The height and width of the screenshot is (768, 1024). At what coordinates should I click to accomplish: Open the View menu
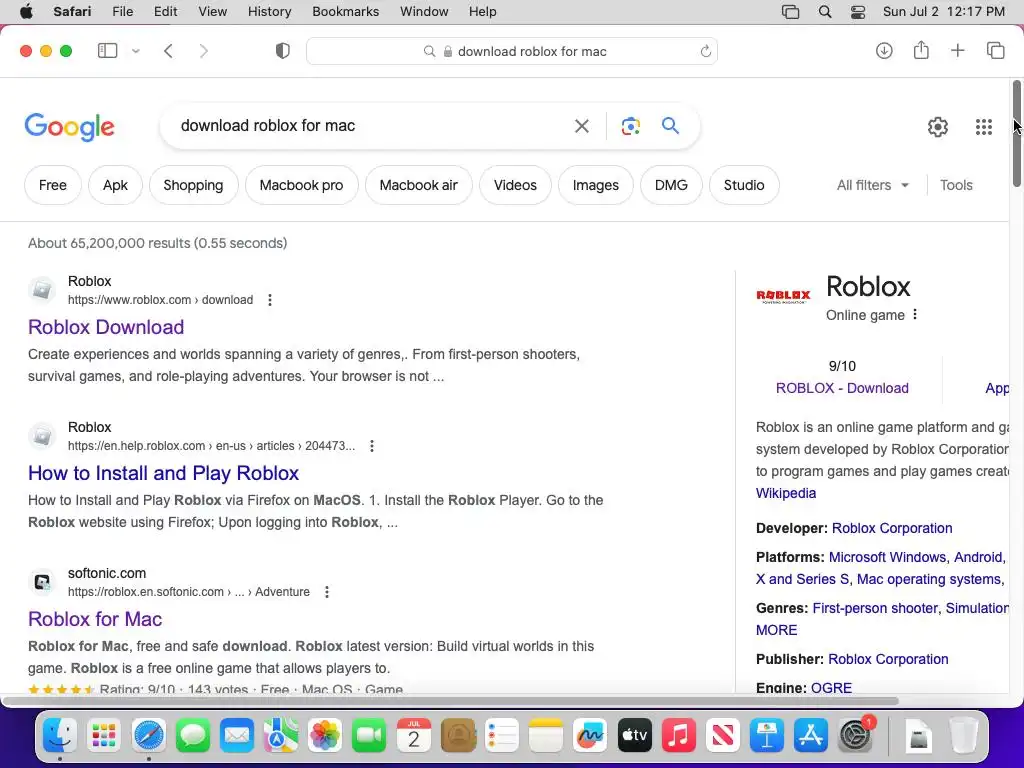[212, 12]
